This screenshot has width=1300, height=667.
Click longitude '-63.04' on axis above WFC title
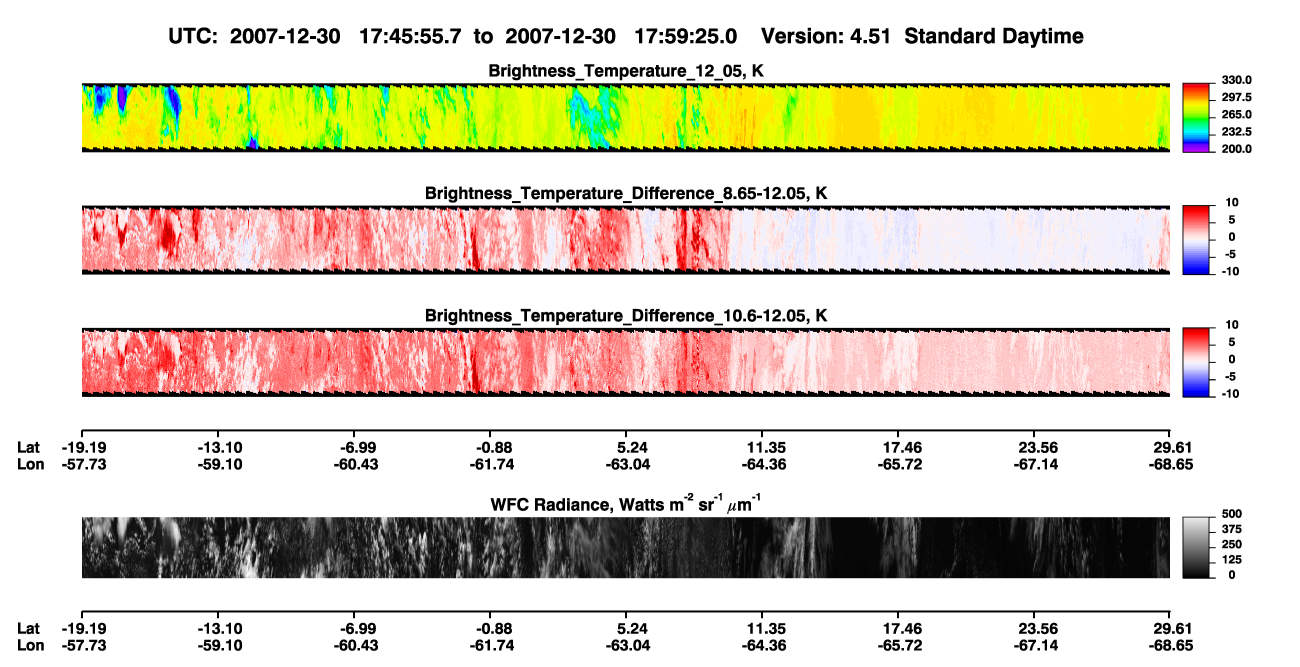point(626,465)
